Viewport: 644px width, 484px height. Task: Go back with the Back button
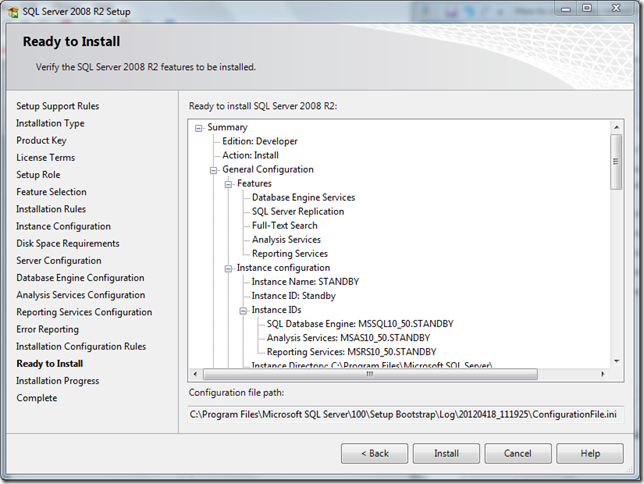pos(375,454)
